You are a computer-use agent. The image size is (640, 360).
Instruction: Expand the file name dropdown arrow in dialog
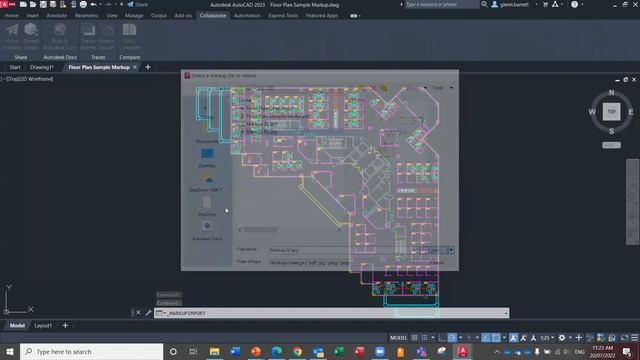(451, 250)
